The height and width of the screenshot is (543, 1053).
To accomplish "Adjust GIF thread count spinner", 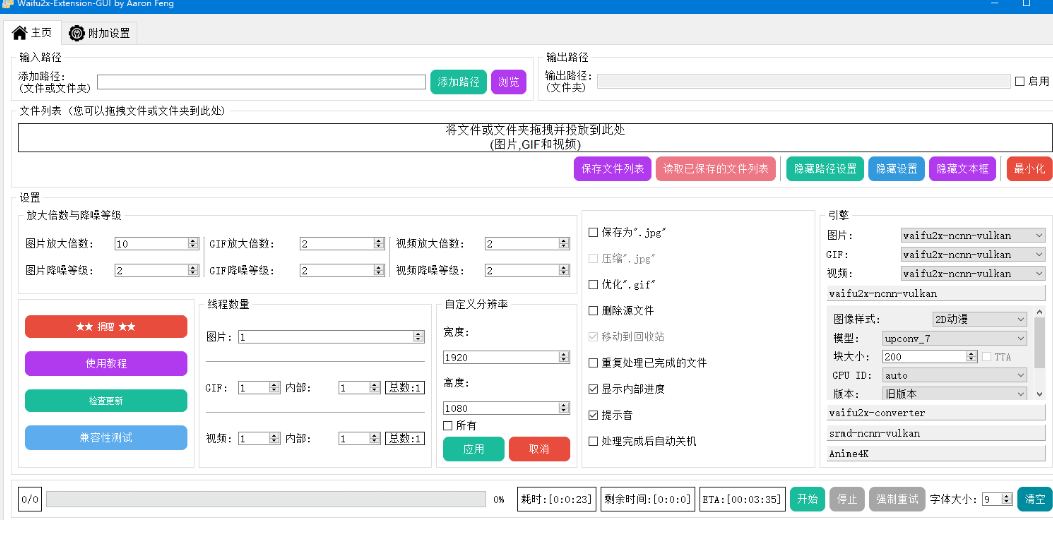I will (274, 387).
